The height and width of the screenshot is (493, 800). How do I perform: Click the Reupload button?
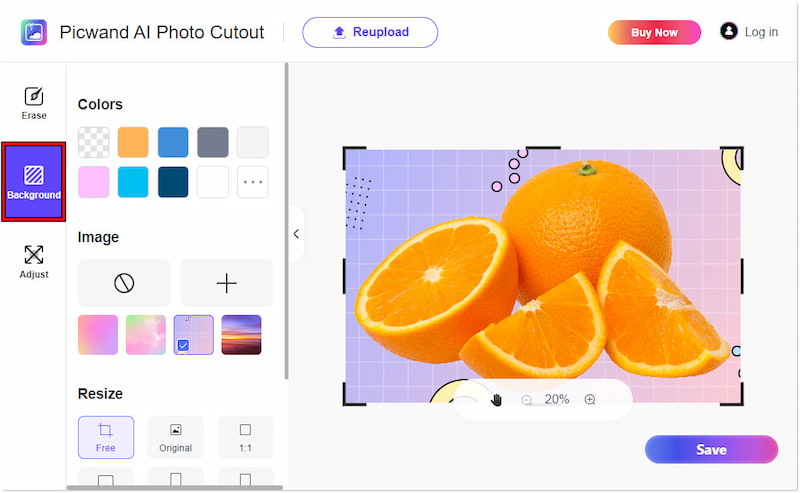370,32
